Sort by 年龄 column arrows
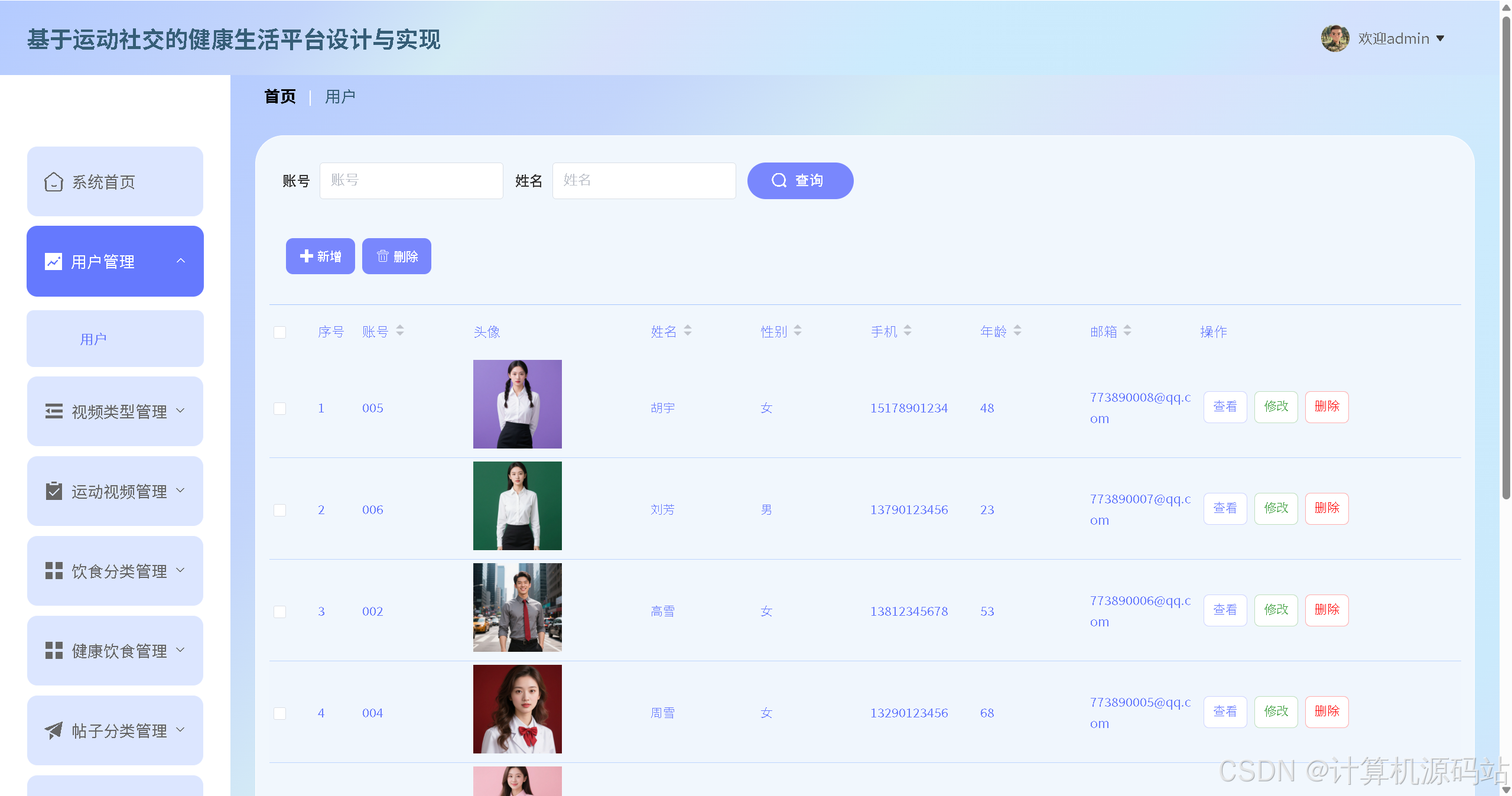 [1017, 331]
